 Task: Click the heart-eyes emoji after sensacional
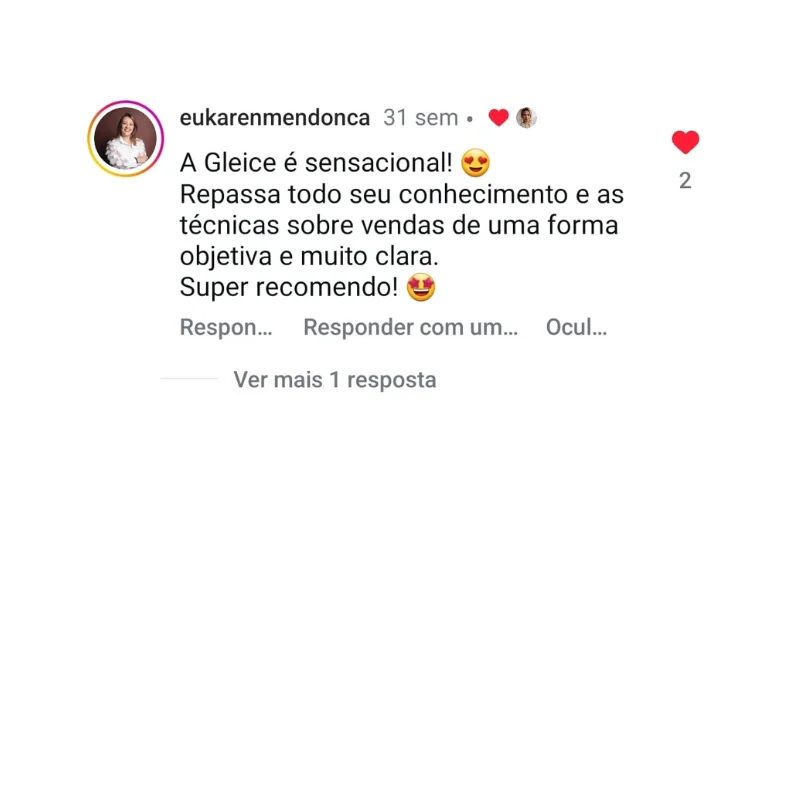click(475, 163)
